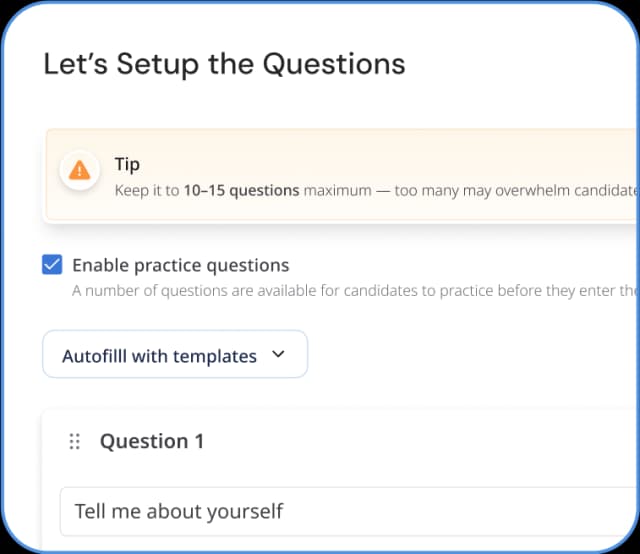Click the word "Questions" in page heading
The image size is (640, 554).
click(x=334, y=64)
